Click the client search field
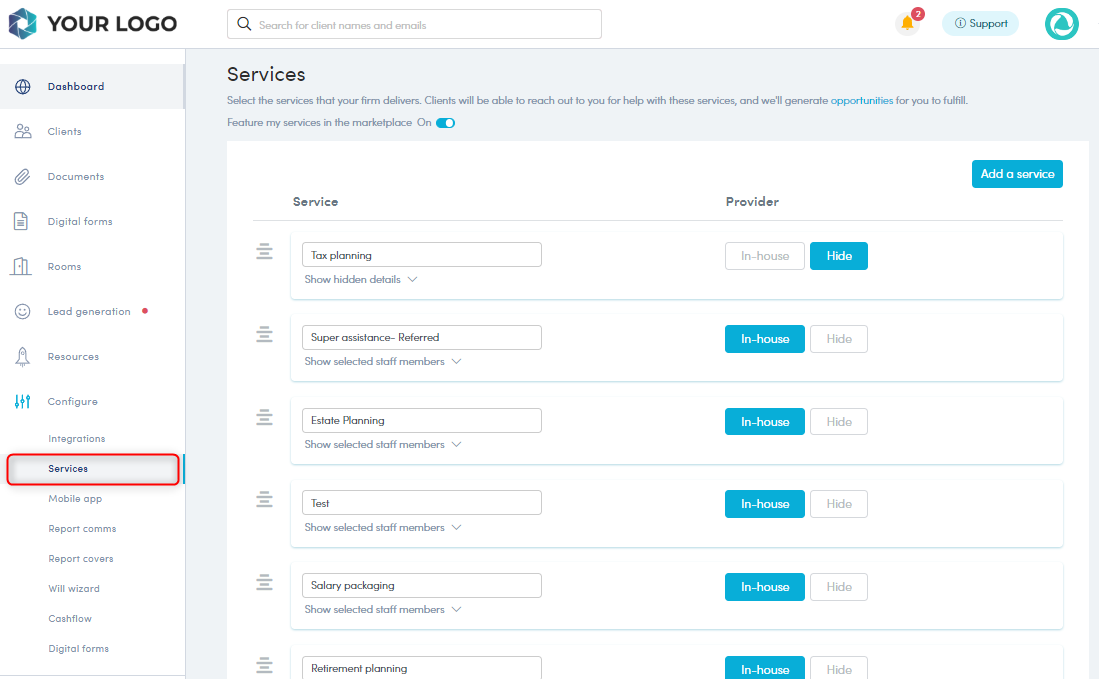Screen dimensions: 1099x679 414,25
